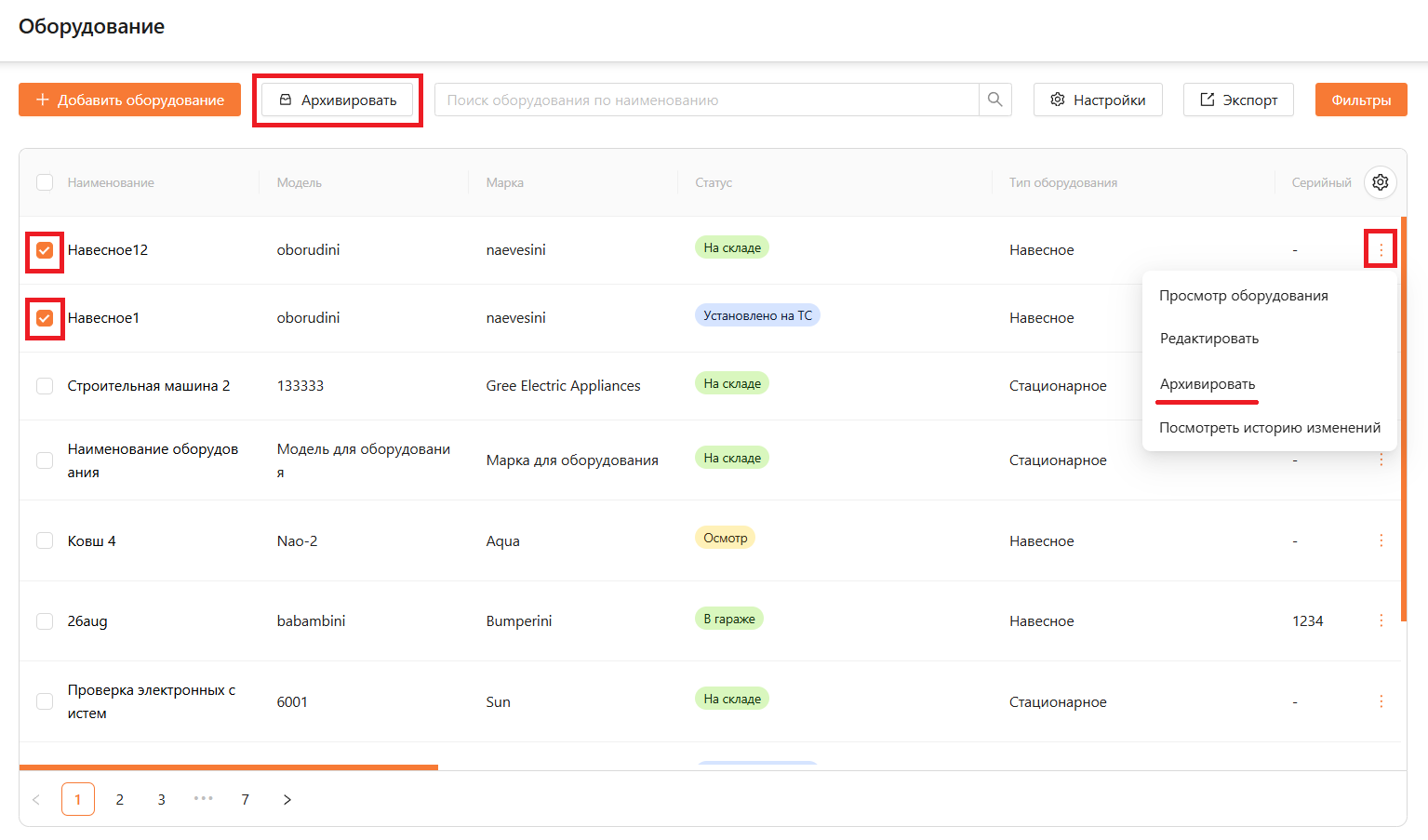Screen dimensions: 1428x840
Task: Click the search magnifier icon
Action: tap(994, 100)
